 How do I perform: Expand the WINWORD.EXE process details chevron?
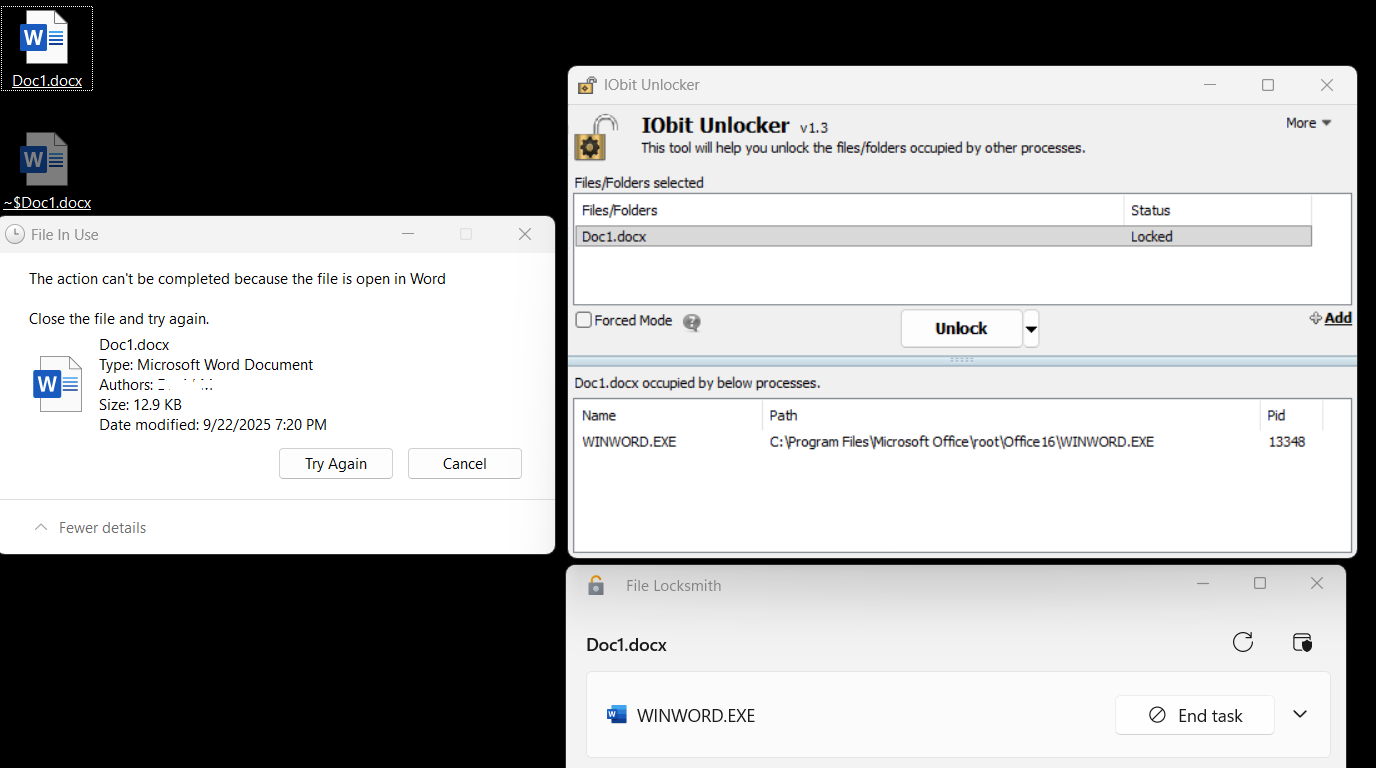pyautogui.click(x=1300, y=714)
